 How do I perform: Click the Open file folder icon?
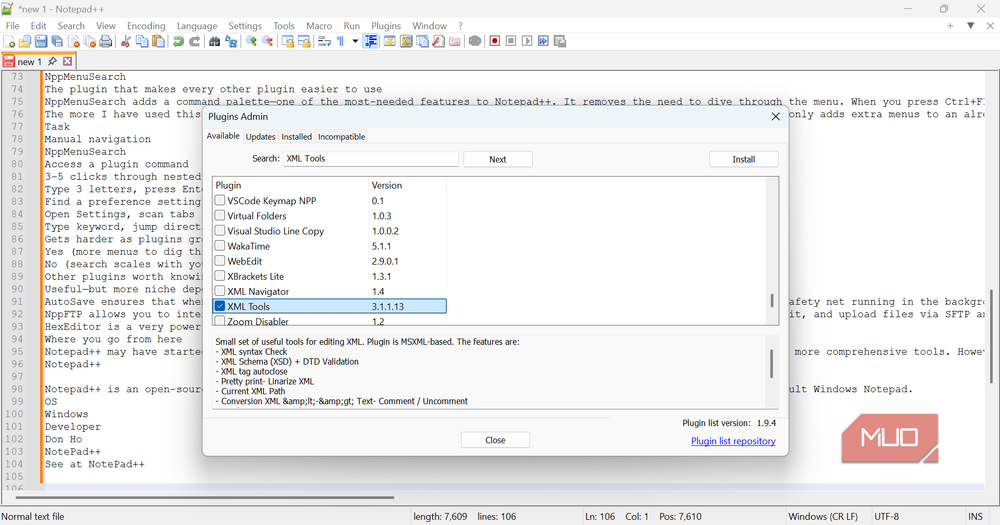(25, 41)
